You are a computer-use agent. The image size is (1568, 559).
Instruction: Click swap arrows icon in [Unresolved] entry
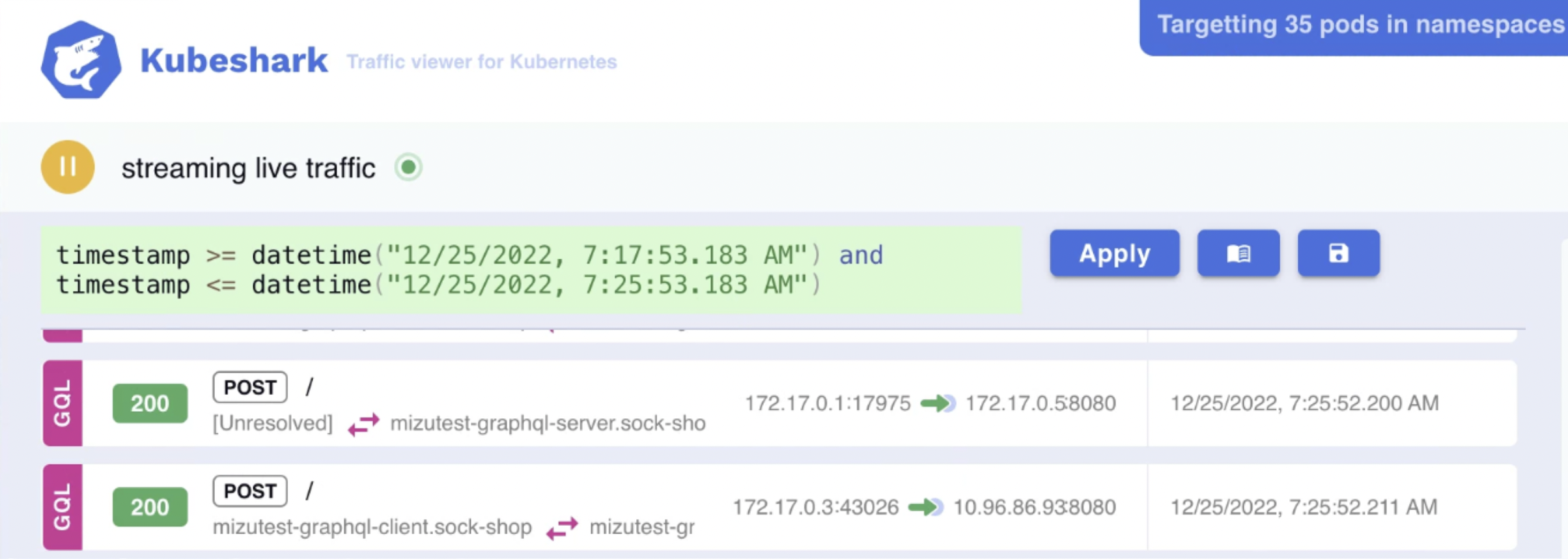(x=363, y=424)
